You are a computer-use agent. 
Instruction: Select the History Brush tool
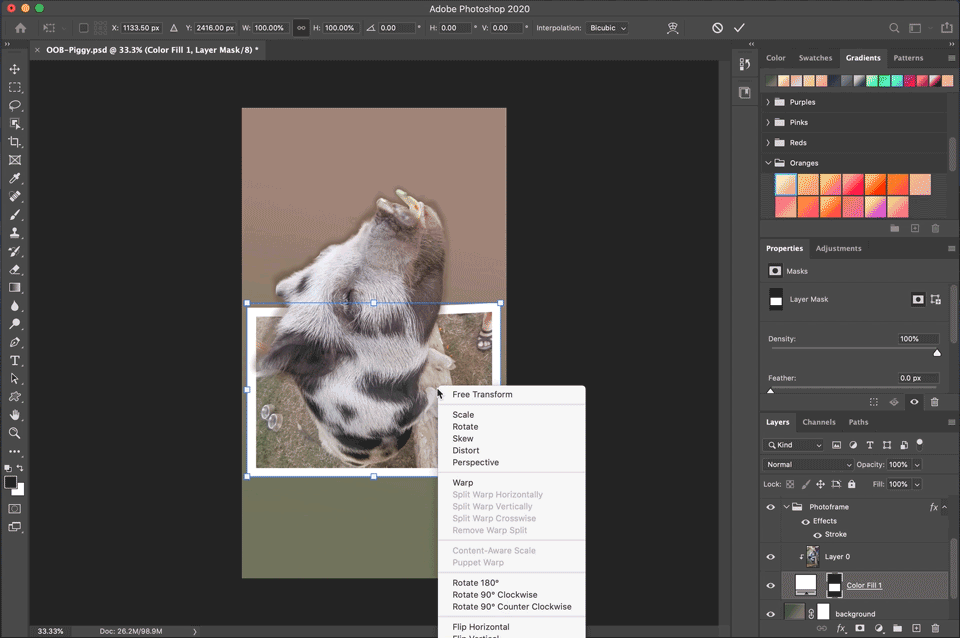15,251
